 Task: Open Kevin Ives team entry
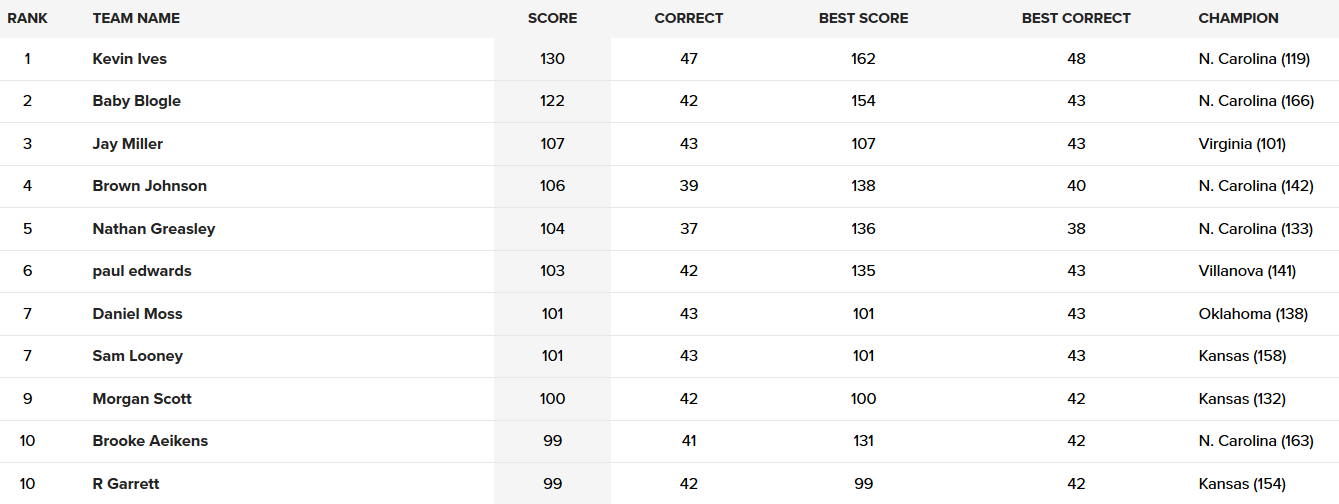pos(130,59)
